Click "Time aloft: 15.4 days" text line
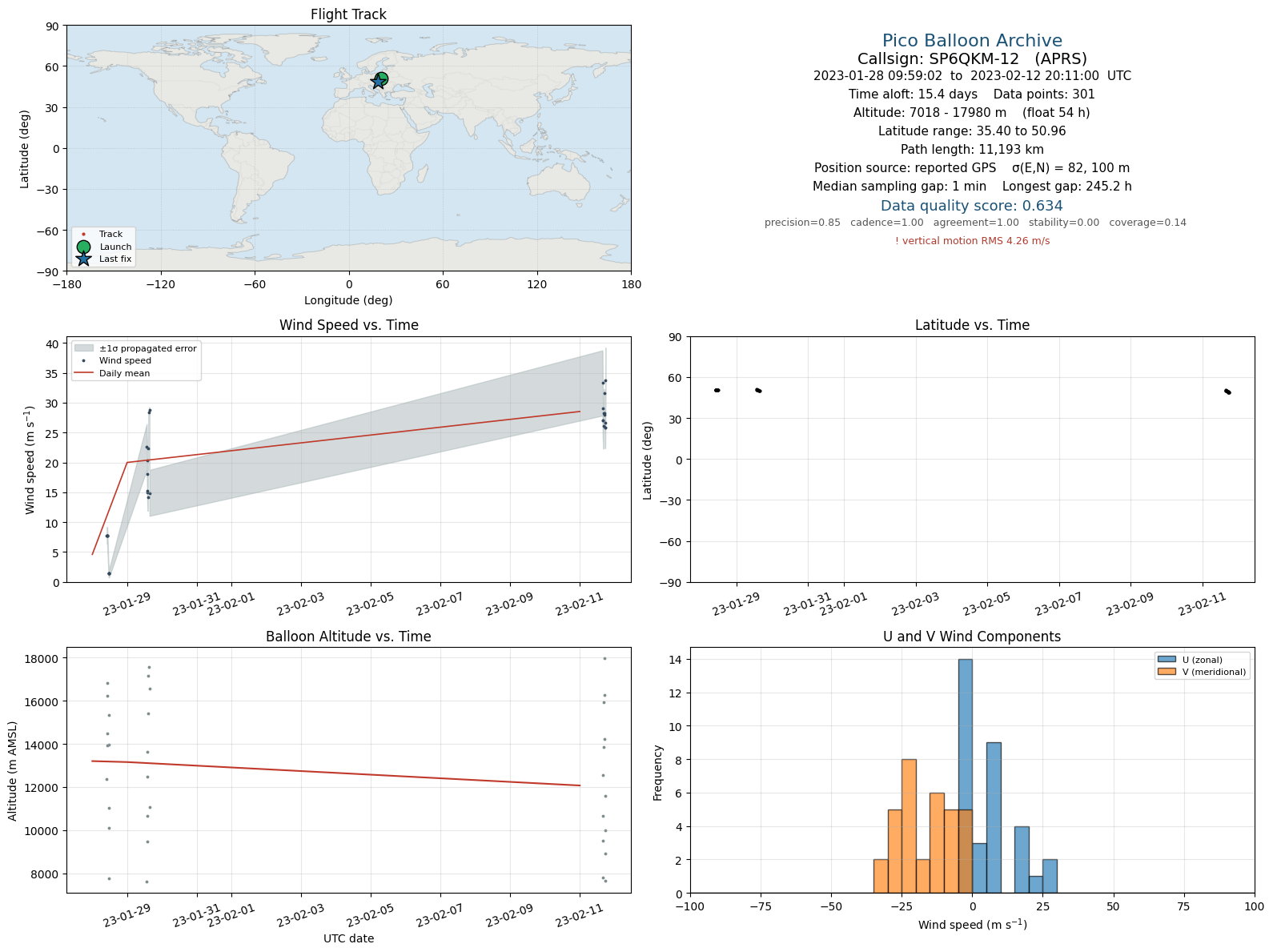The image size is (1273, 952). (972, 94)
